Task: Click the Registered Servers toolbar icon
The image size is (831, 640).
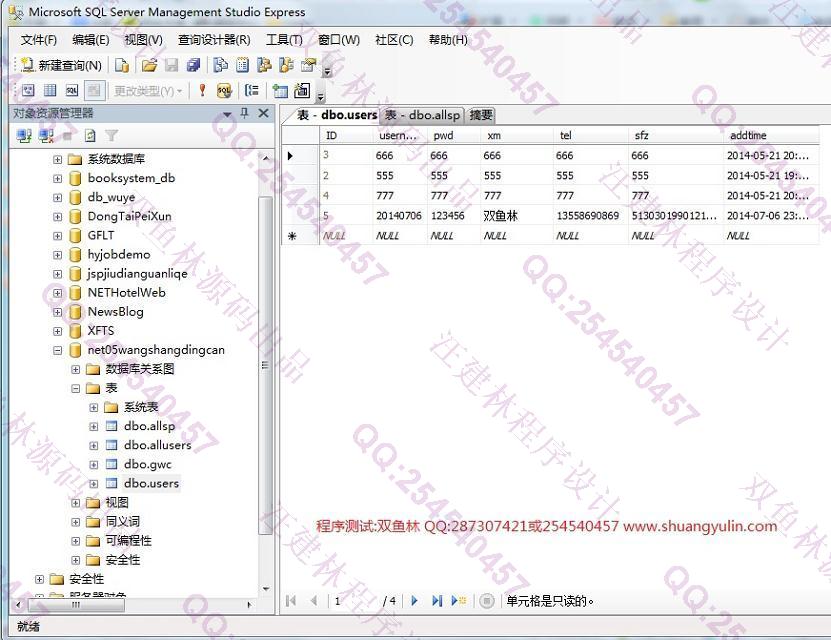Action: click(x=220, y=65)
